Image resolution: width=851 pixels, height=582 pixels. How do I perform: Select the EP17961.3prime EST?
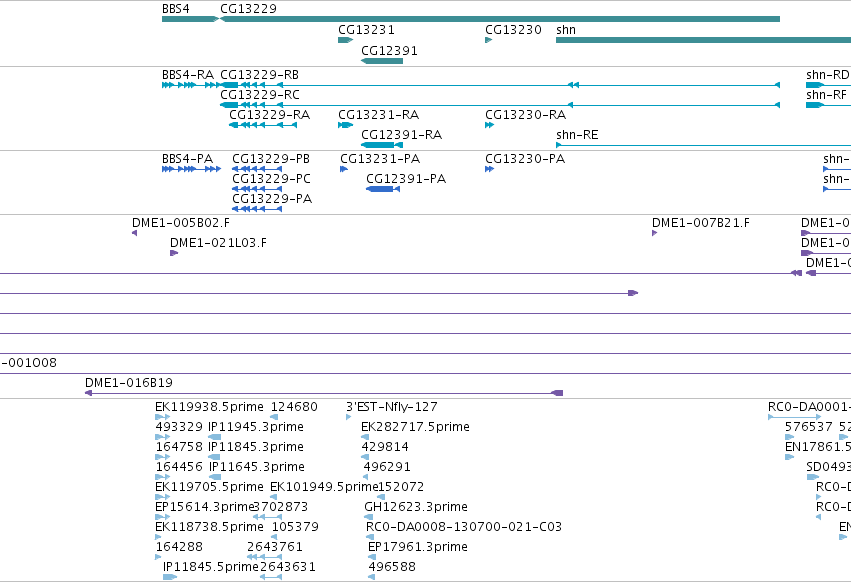coord(371,557)
